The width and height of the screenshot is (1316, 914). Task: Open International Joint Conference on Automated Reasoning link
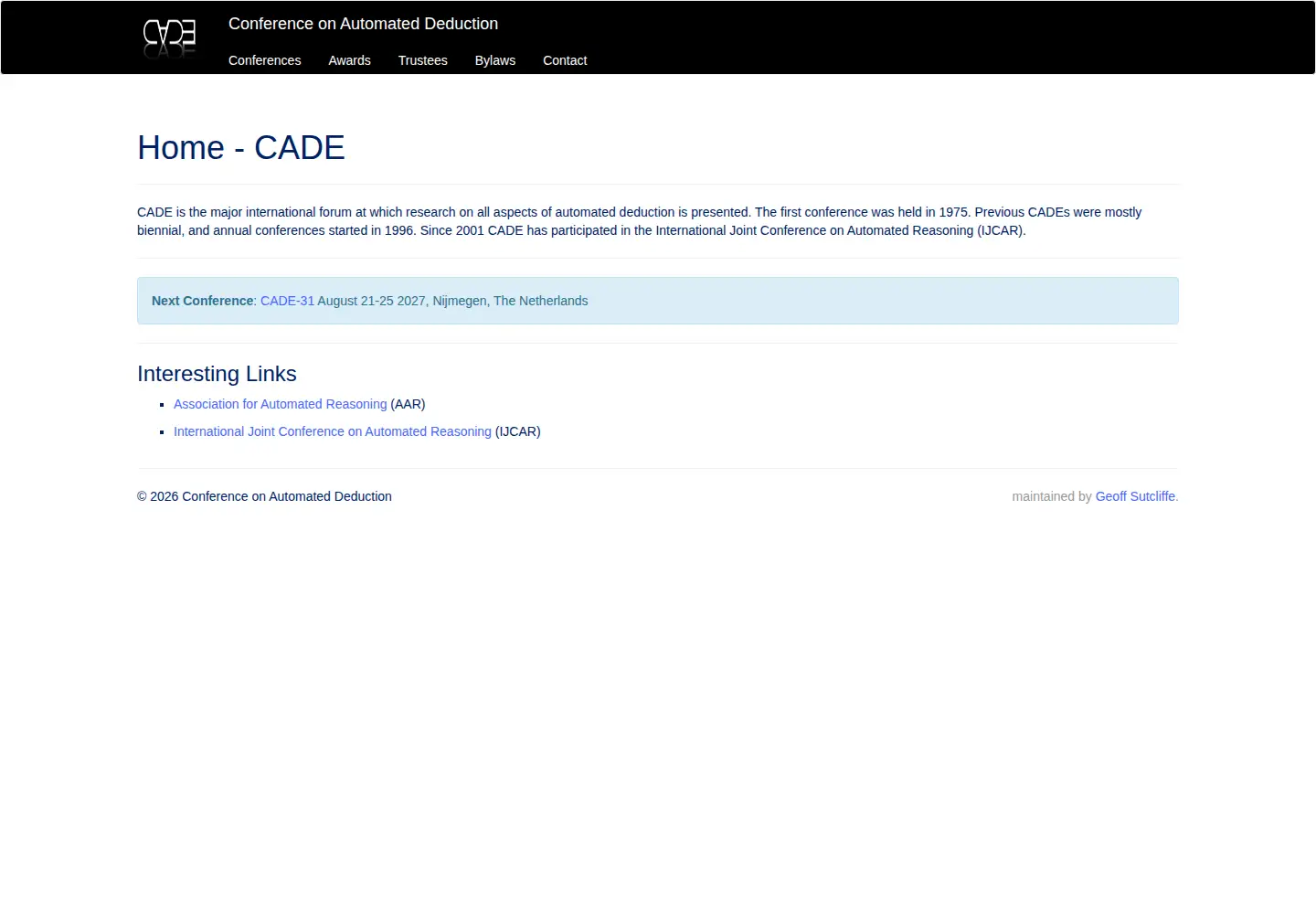click(333, 431)
